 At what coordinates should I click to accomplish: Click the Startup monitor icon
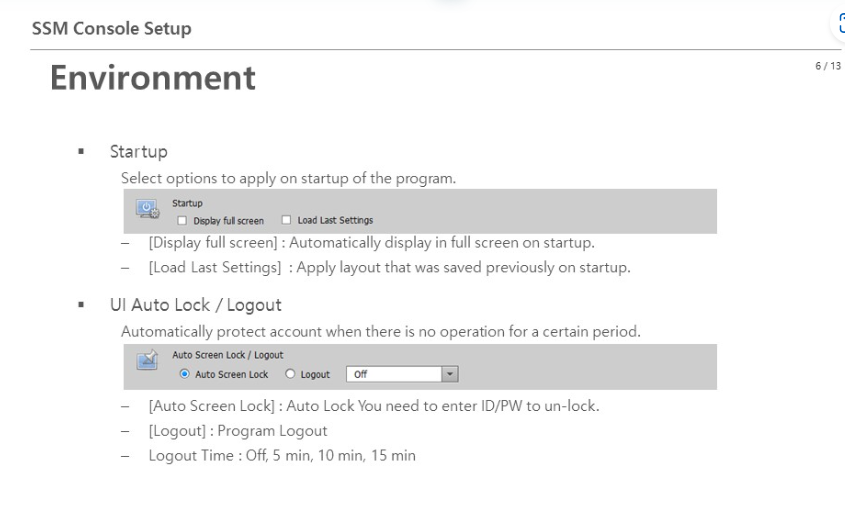point(146,210)
